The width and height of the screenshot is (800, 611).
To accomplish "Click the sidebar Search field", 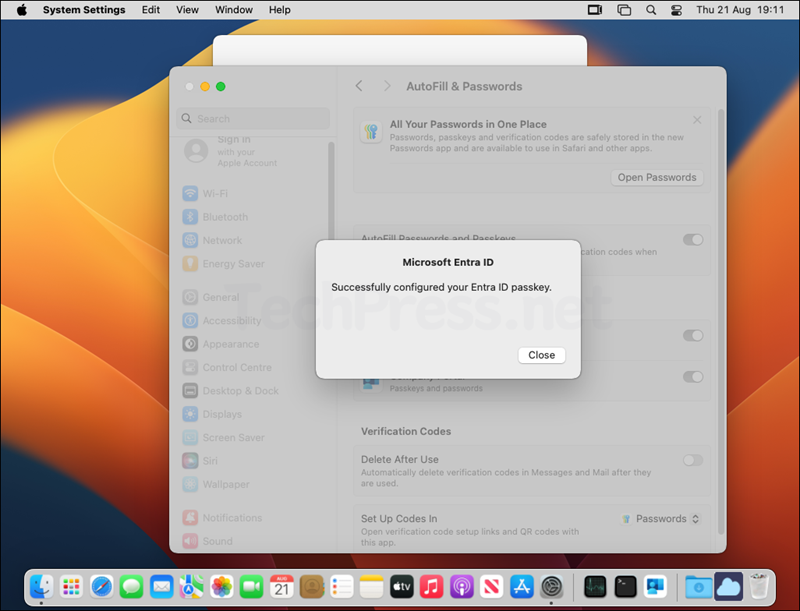I will tap(253, 118).
